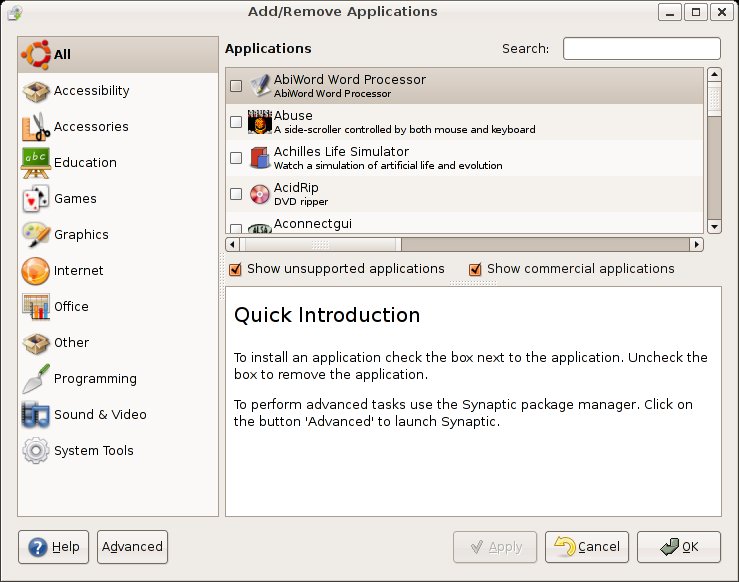Screen dimensions: 739x582
Task: Select the Graphics category label
Action: [x=81, y=235]
